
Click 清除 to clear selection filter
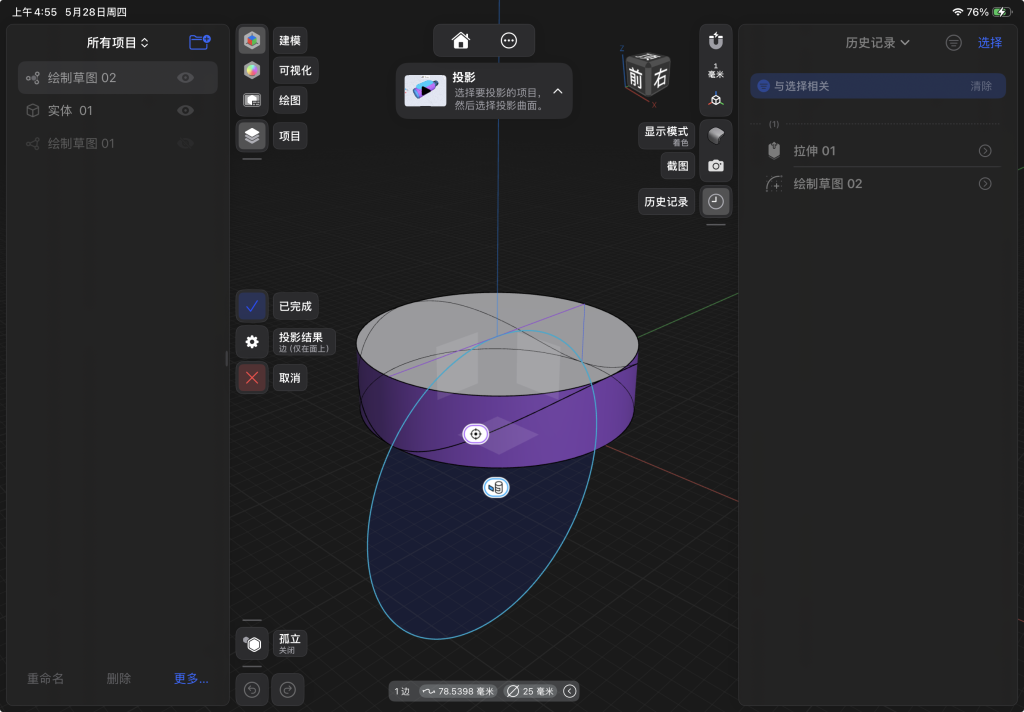[981, 86]
